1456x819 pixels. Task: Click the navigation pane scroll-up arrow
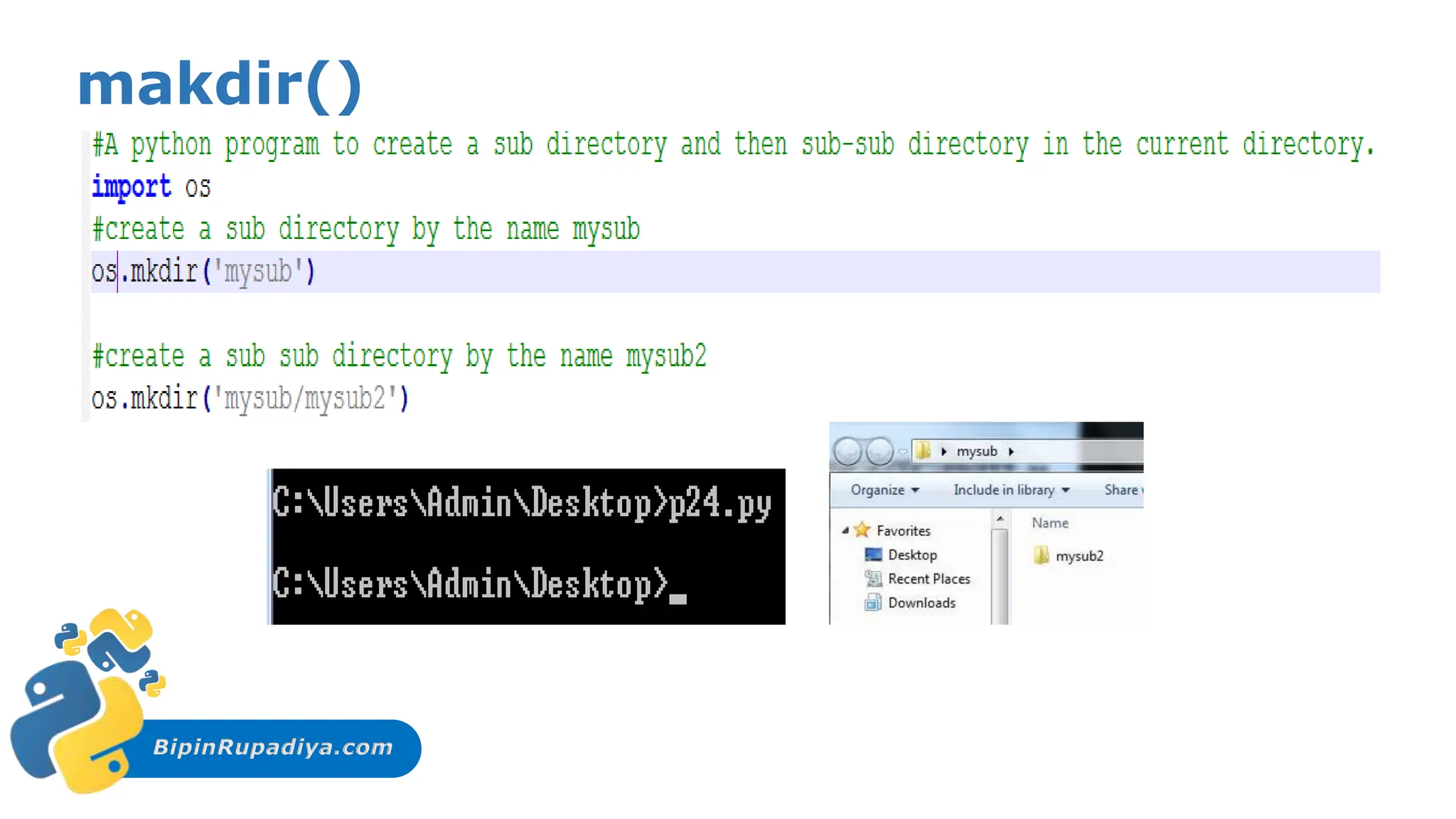click(1000, 520)
